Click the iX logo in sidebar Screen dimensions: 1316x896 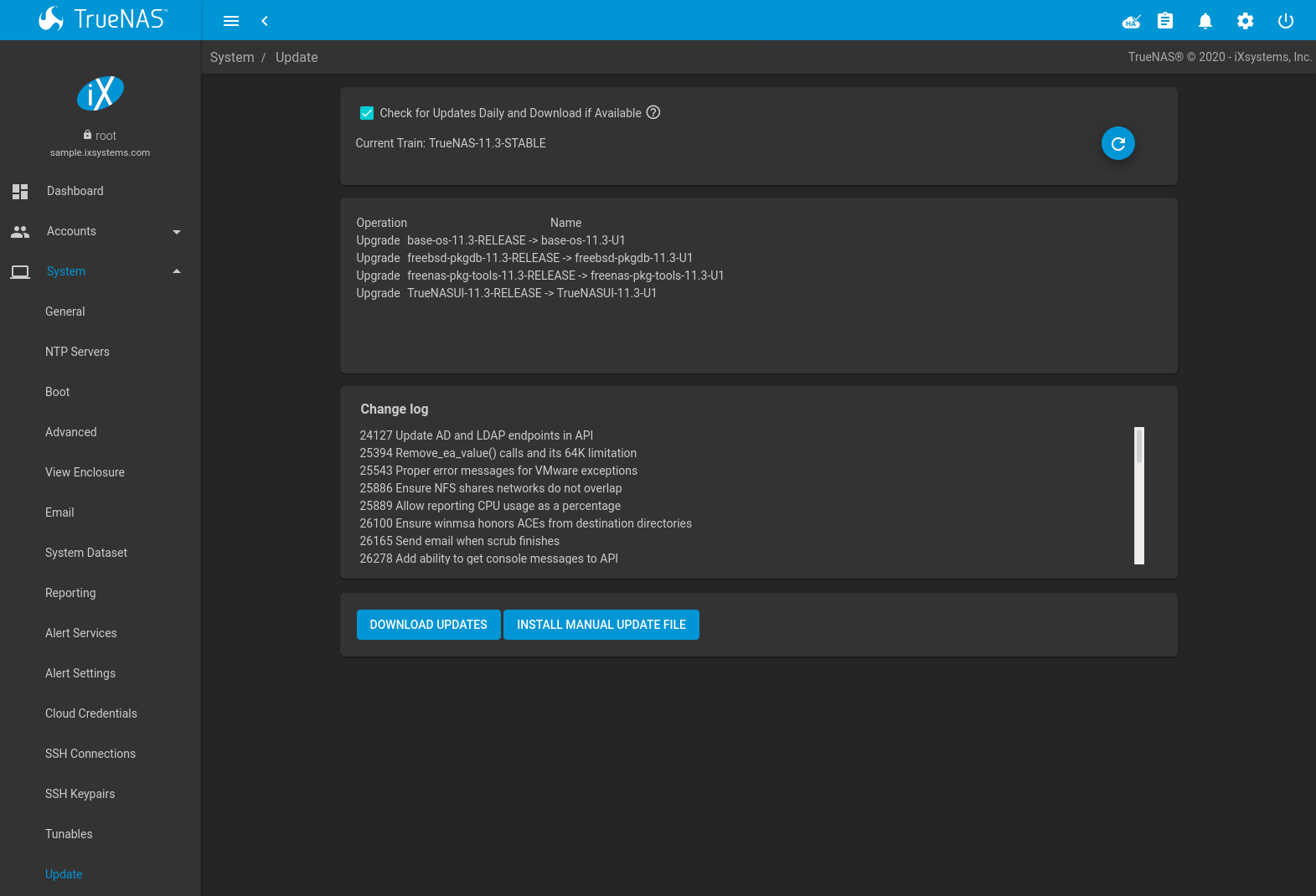(x=101, y=93)
